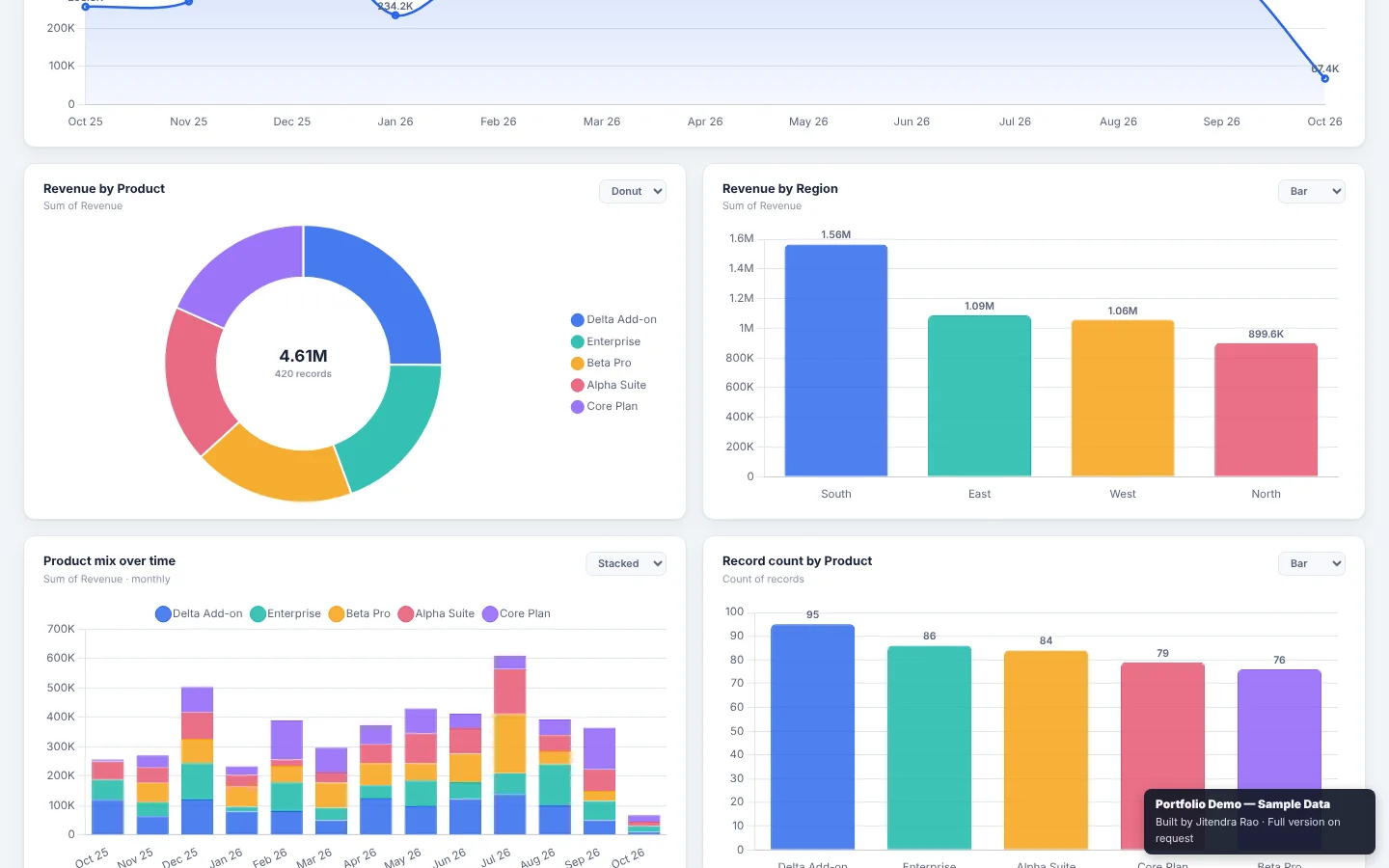Click the Dec 25 stacked bar
This screenshot has width=1389, height=868.
coord(197,761)
